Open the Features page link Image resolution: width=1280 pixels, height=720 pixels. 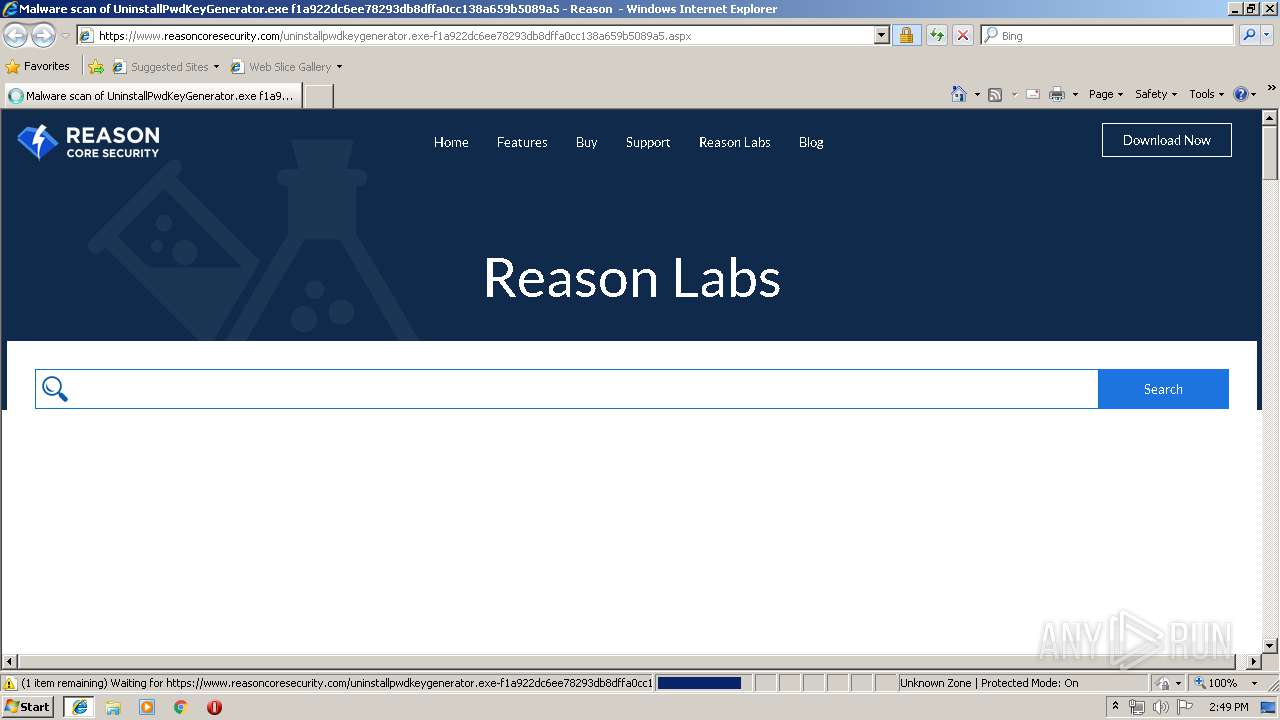(x=522, y=142)
